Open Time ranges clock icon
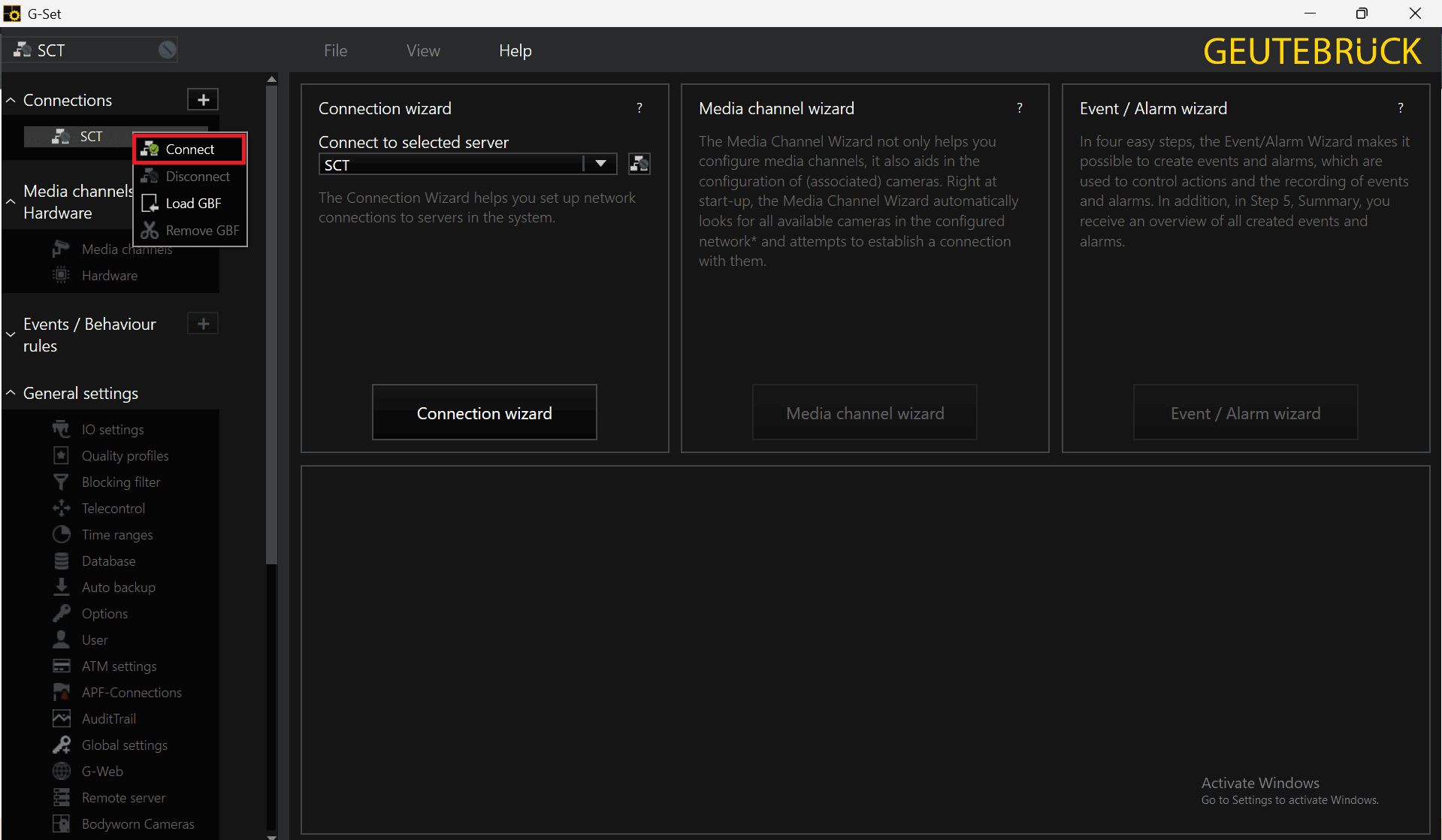1442x840 pixels. 62,534
